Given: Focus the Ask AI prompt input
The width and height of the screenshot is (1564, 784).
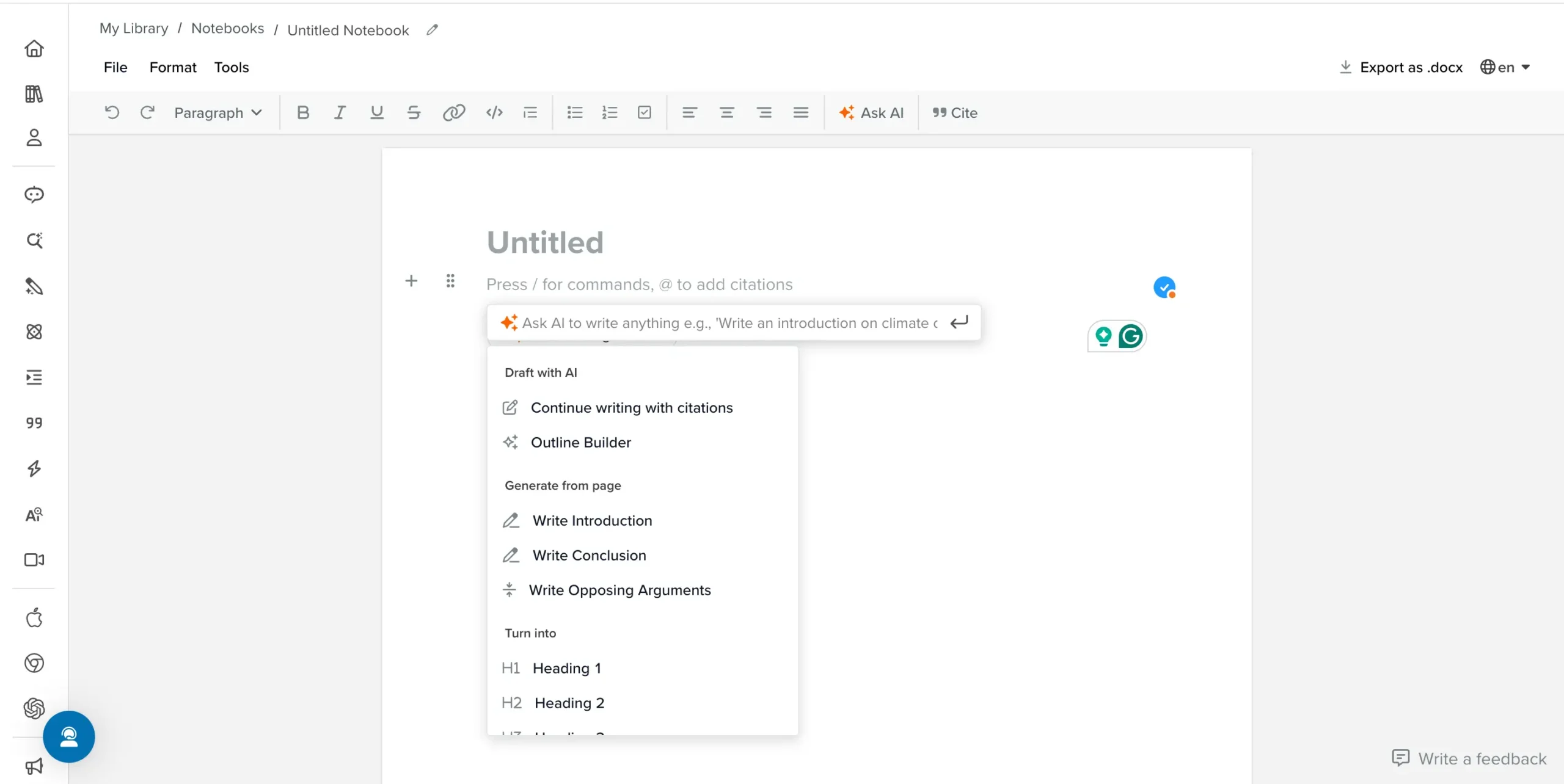Looking at the screenshot, I should (730, 323).
